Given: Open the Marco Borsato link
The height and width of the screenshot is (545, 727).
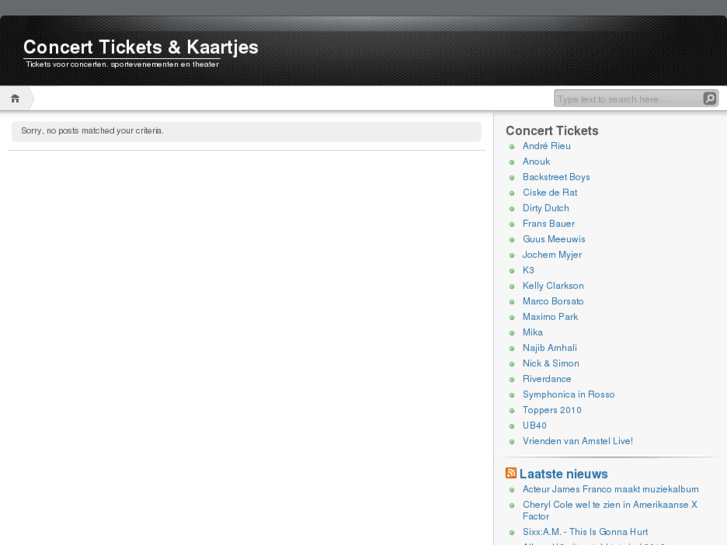Looking at the screenshot, I should click(553, 301).
